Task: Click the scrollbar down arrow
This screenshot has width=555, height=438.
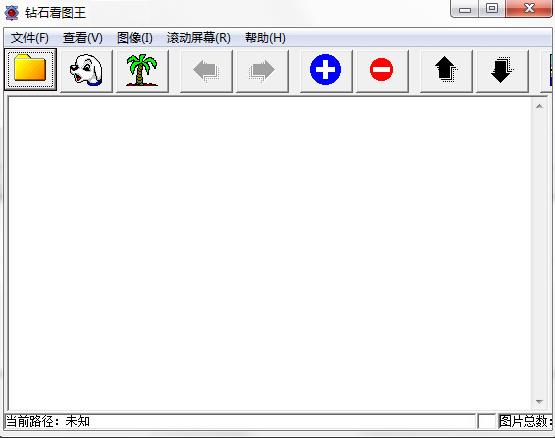Action: tap(539, 402)
